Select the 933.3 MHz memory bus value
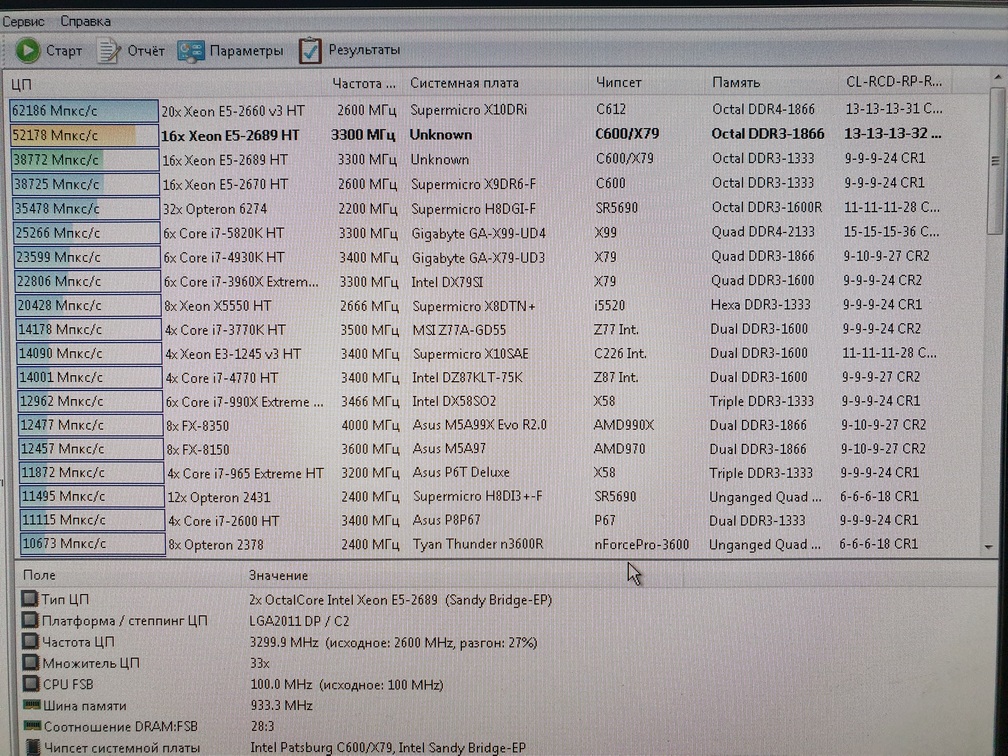 282,706
